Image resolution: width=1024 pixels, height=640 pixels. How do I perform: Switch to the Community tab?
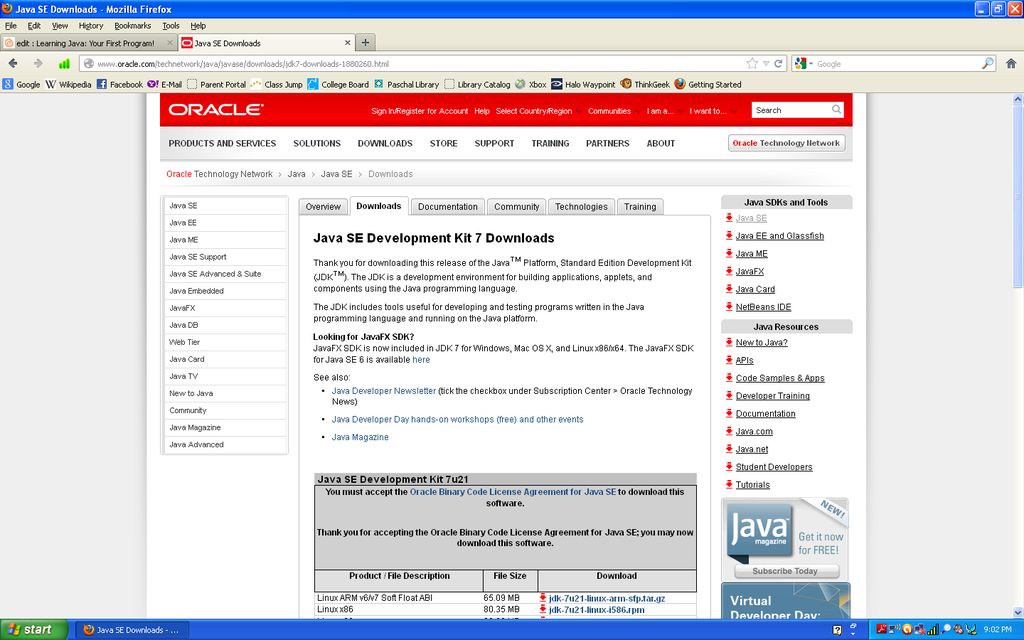click(x=517, y=206)
